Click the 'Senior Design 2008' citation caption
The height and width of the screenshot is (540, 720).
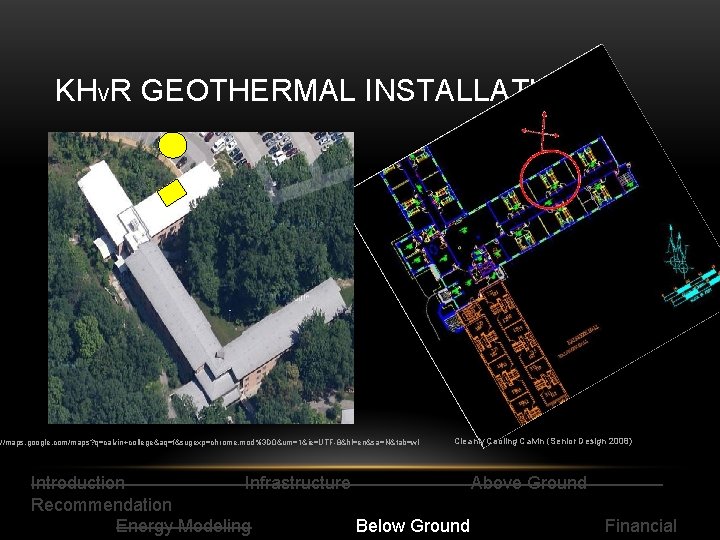click(x=543, y=441)
